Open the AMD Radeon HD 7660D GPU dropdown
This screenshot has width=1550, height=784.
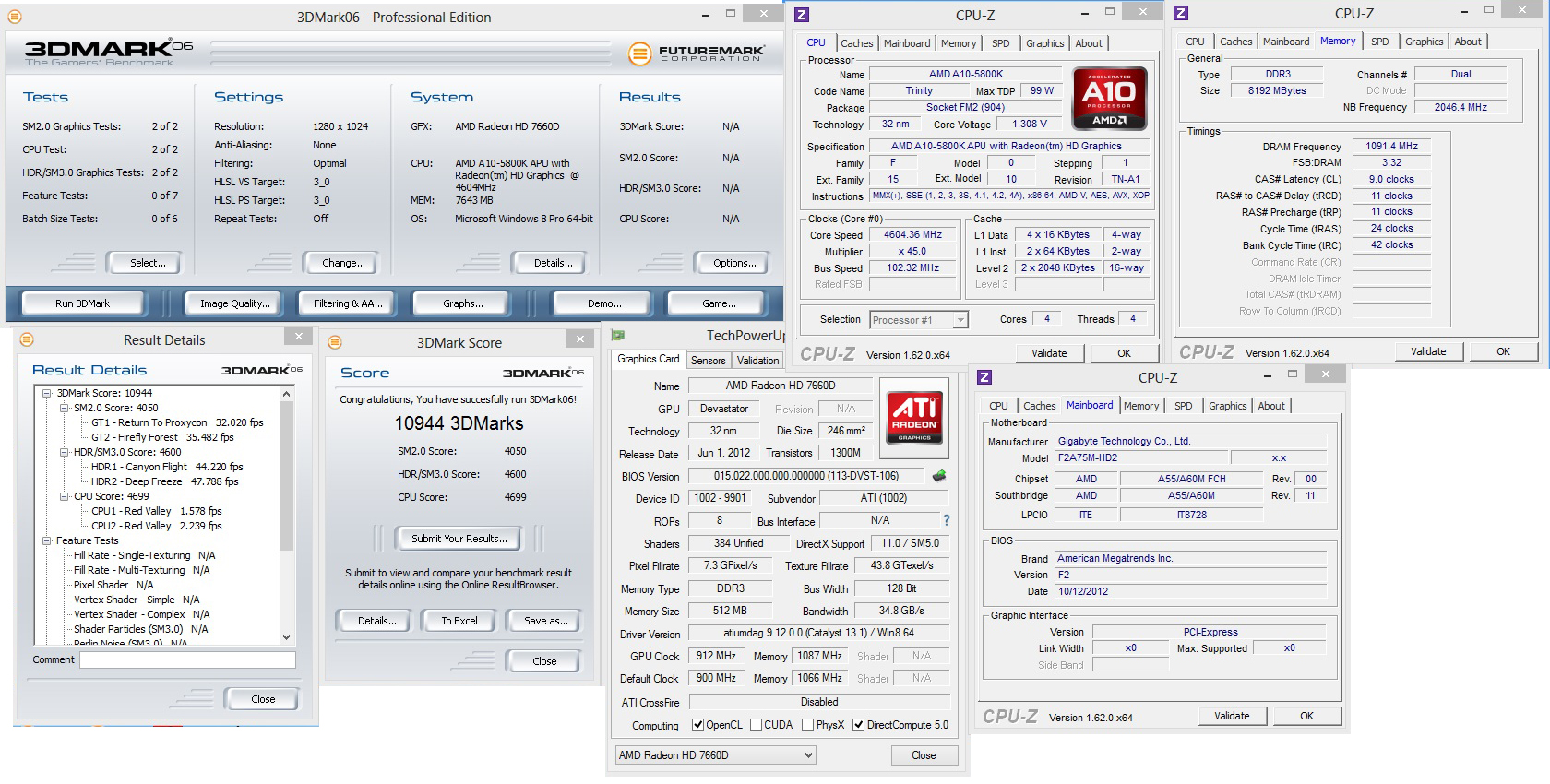716,754
